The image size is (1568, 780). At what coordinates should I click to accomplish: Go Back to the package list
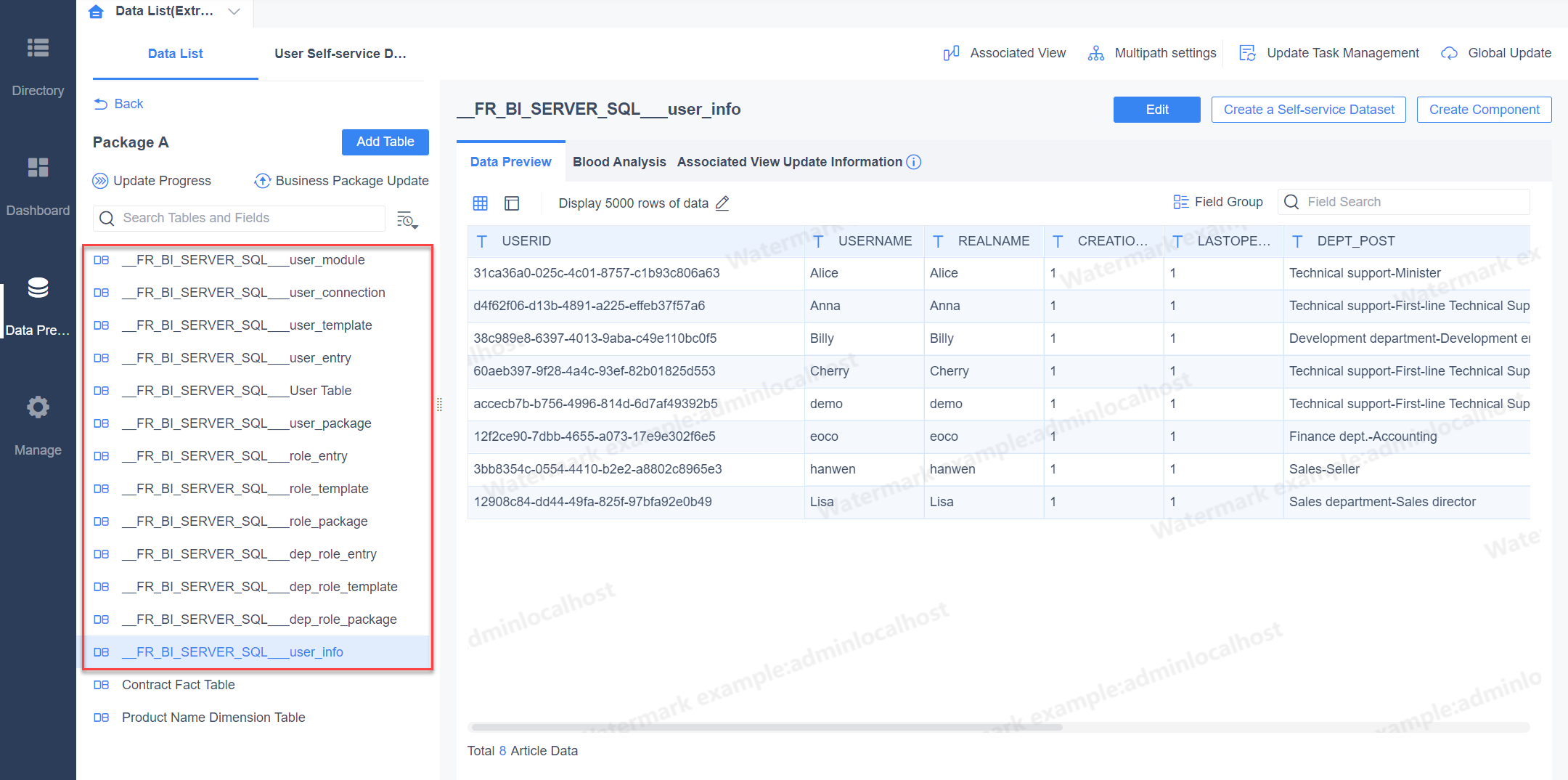tap(119, 104)
